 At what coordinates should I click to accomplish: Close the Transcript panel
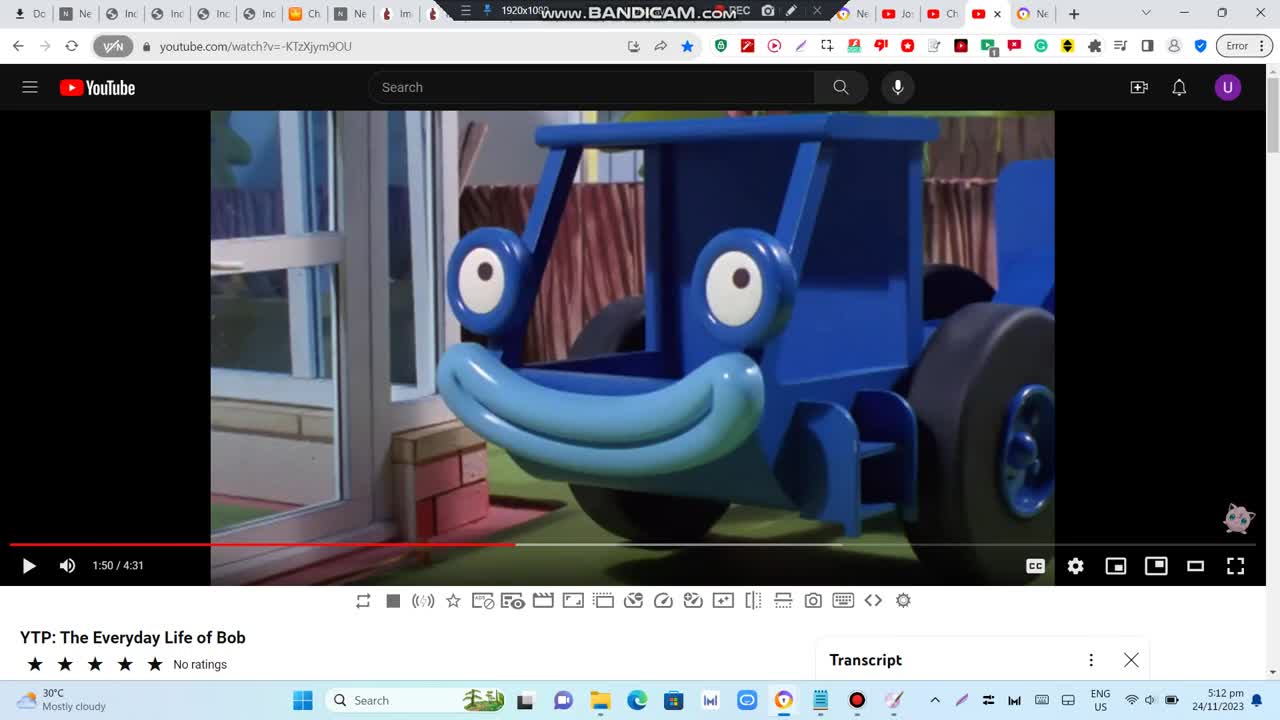pyautogui.click(x=1131, y=660)
